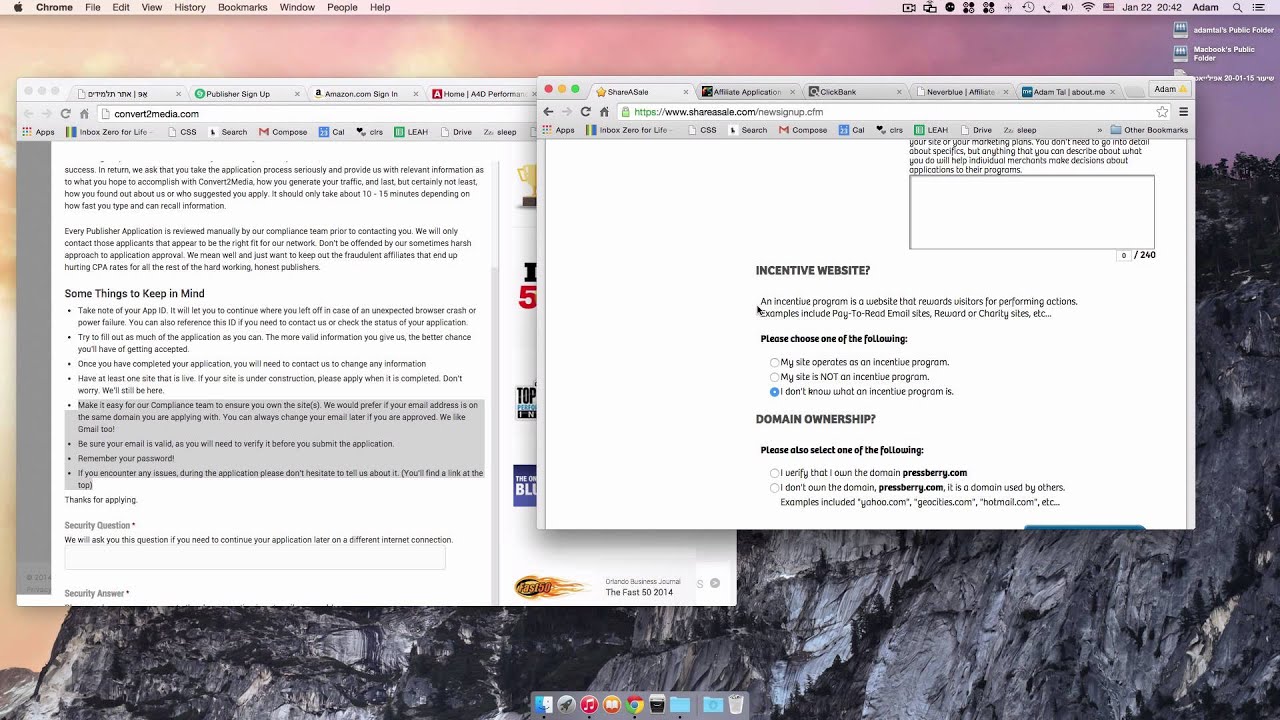
Task: Open the Bookmarks menu
Action: pyautogui.click(x=242, y=7)
